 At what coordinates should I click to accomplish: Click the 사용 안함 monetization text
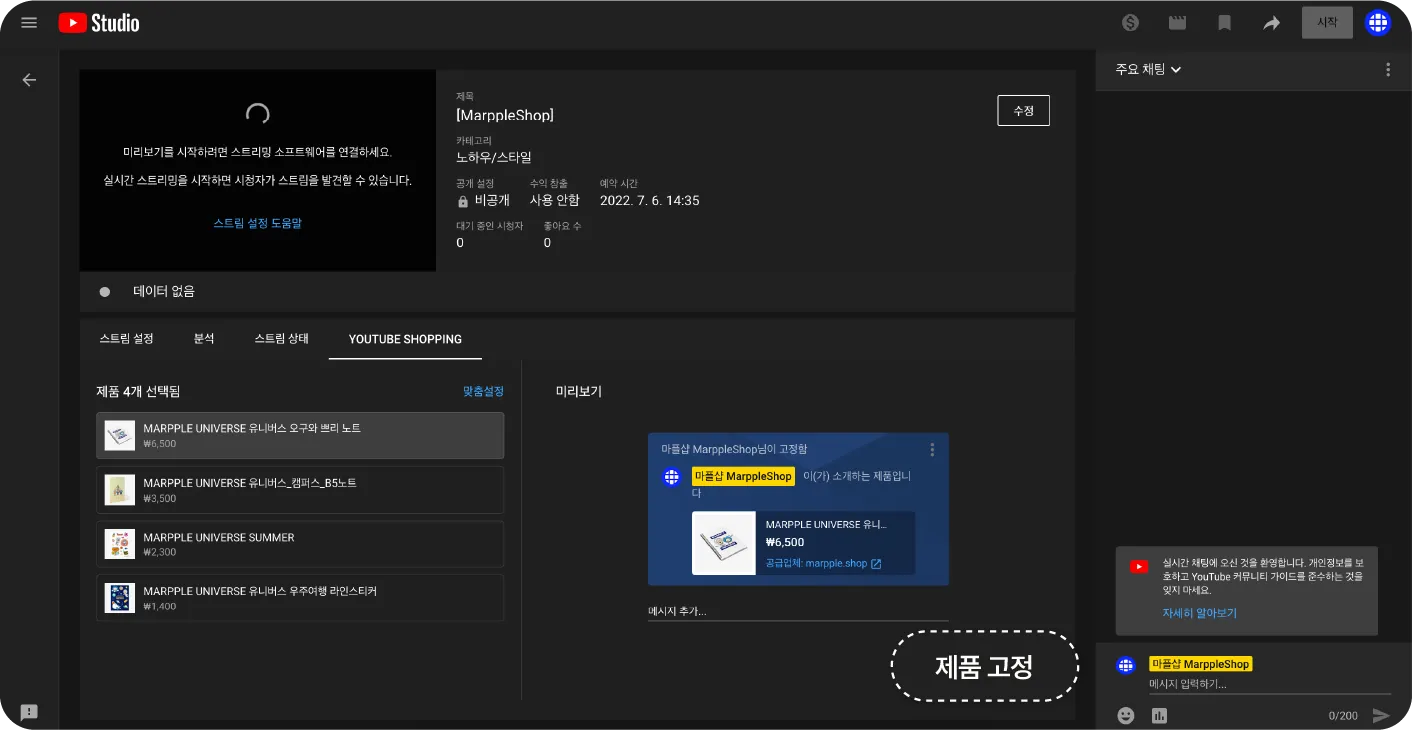555,201
